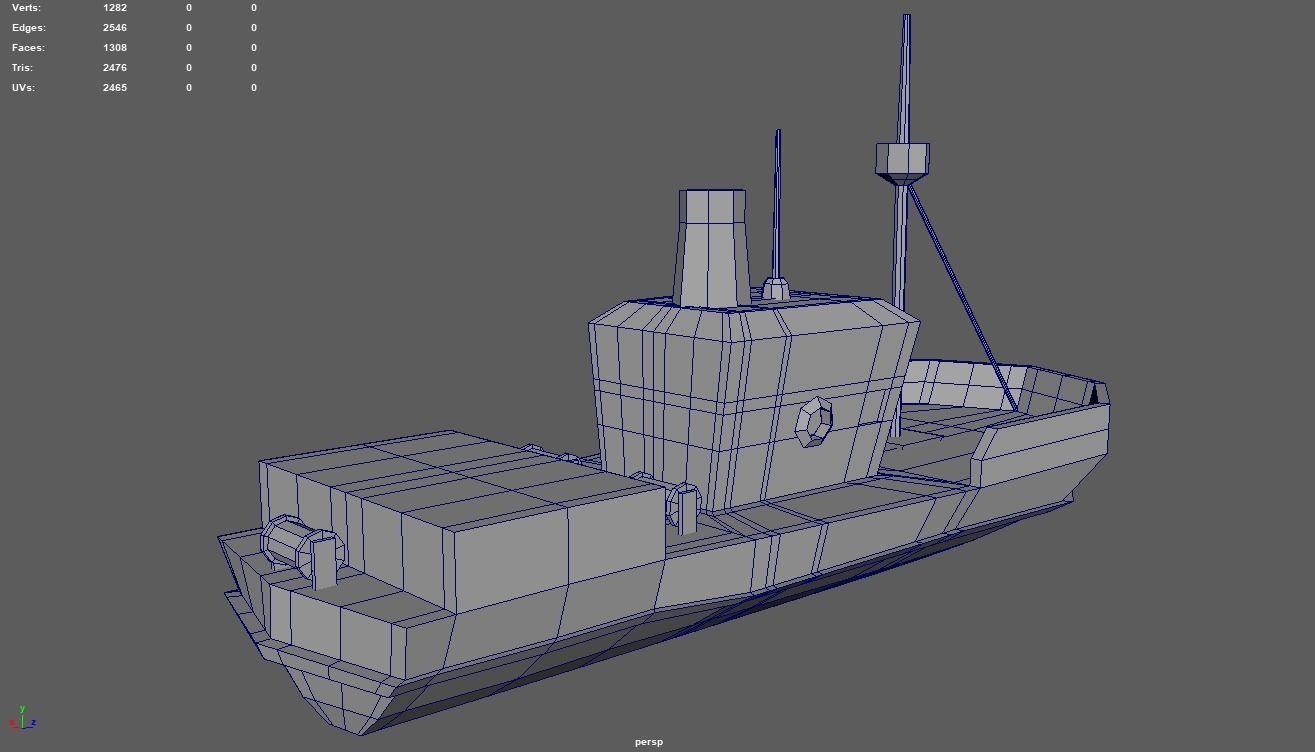Click the 'UVs:' heads-up label
This screenshot has width=1315, height=752.
pos(23,88)
